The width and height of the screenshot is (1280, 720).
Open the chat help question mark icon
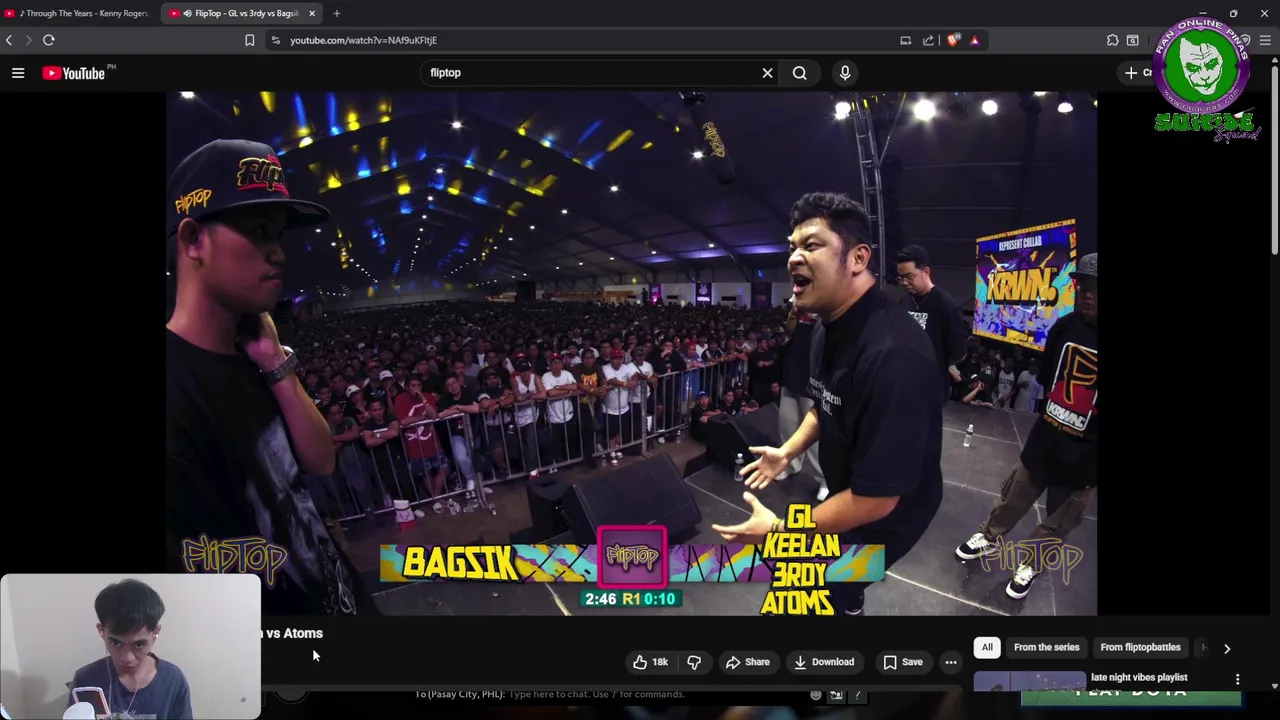857,694
